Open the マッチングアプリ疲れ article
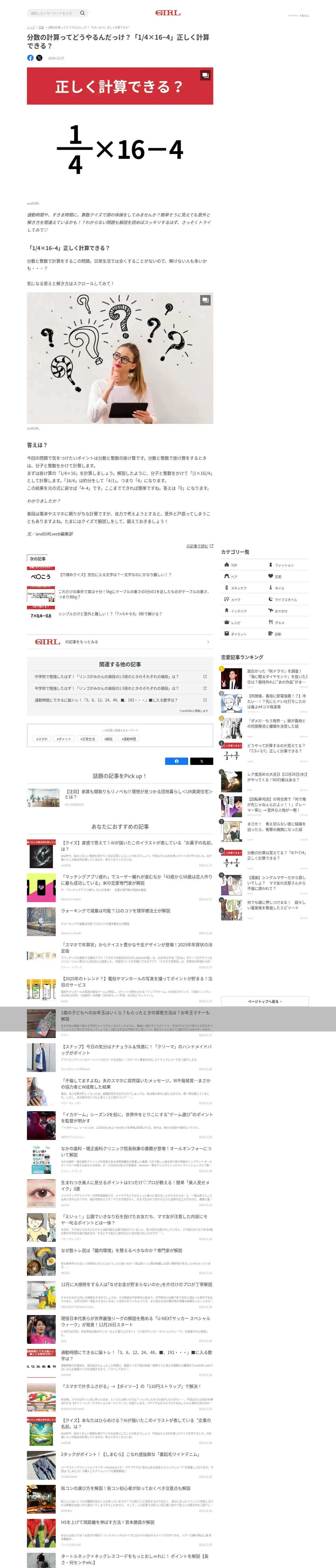The image size is (336, 1568). click(x=120, y=887)
